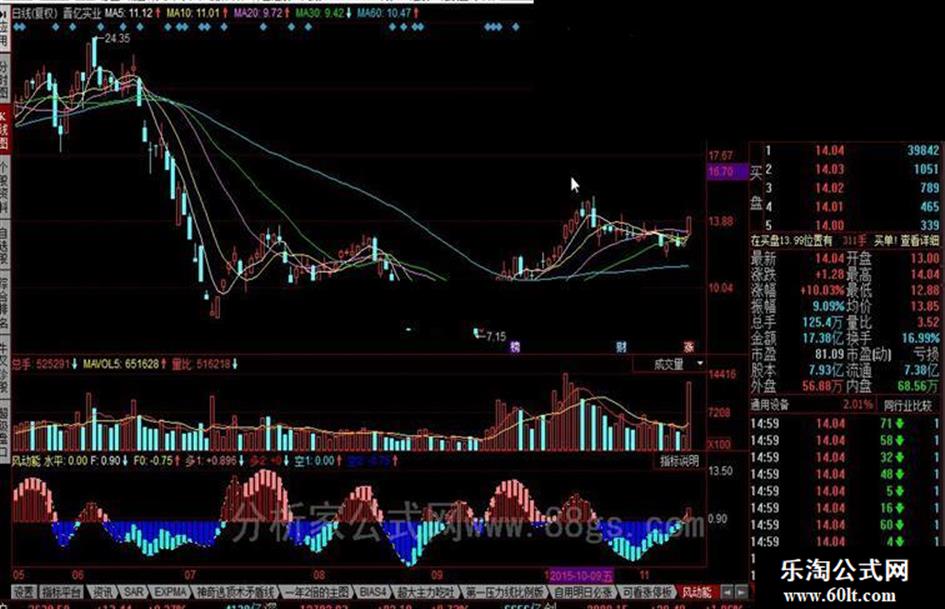Select the BIAS4 indicator tab
The height and width of the screenshot is (609, 945).
(x=372, y=593)
